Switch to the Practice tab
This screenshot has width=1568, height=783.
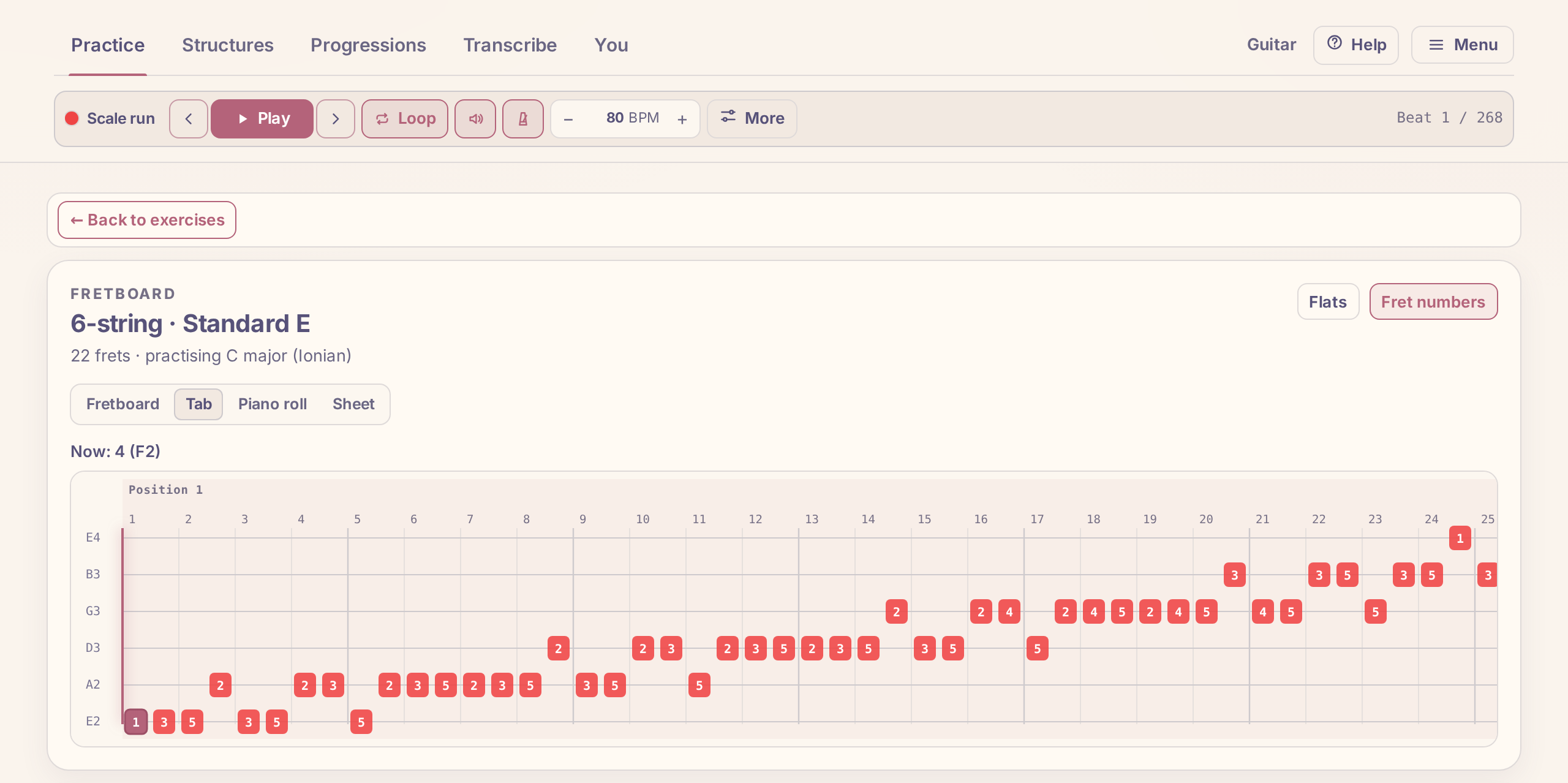click(x=108, y=45)
